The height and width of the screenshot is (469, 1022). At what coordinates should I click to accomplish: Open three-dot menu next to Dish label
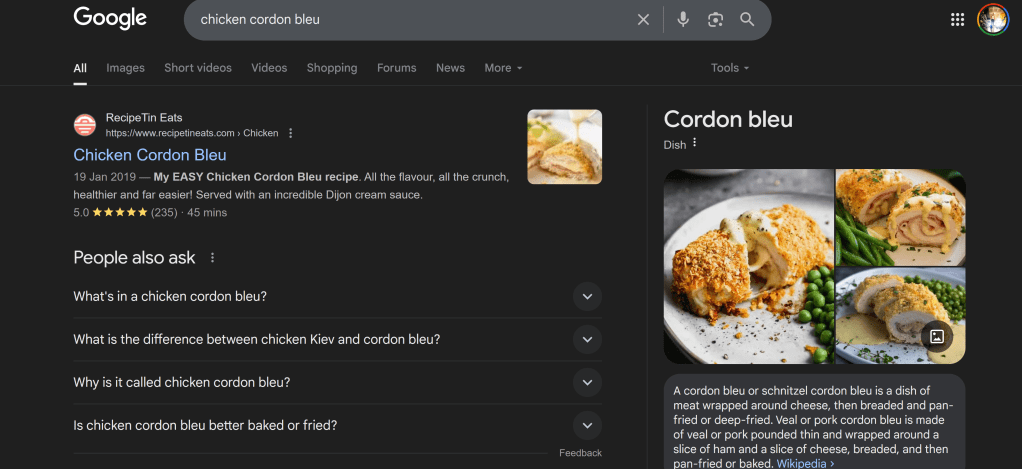point(695,144)
